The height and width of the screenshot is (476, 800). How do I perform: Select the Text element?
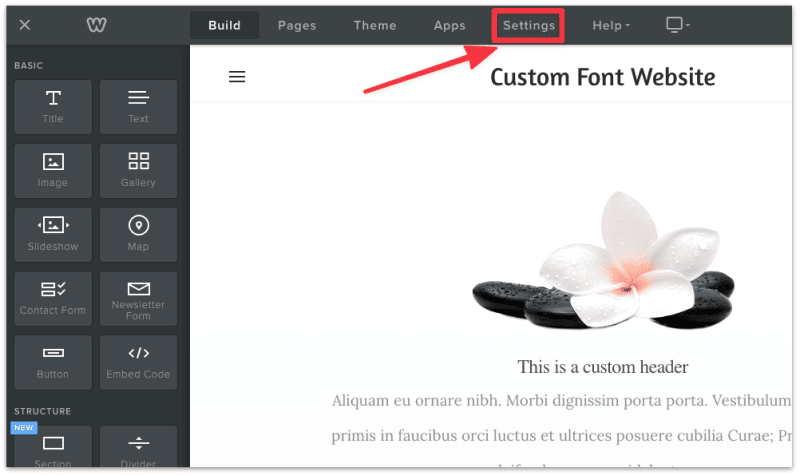(x=138, y=107)
